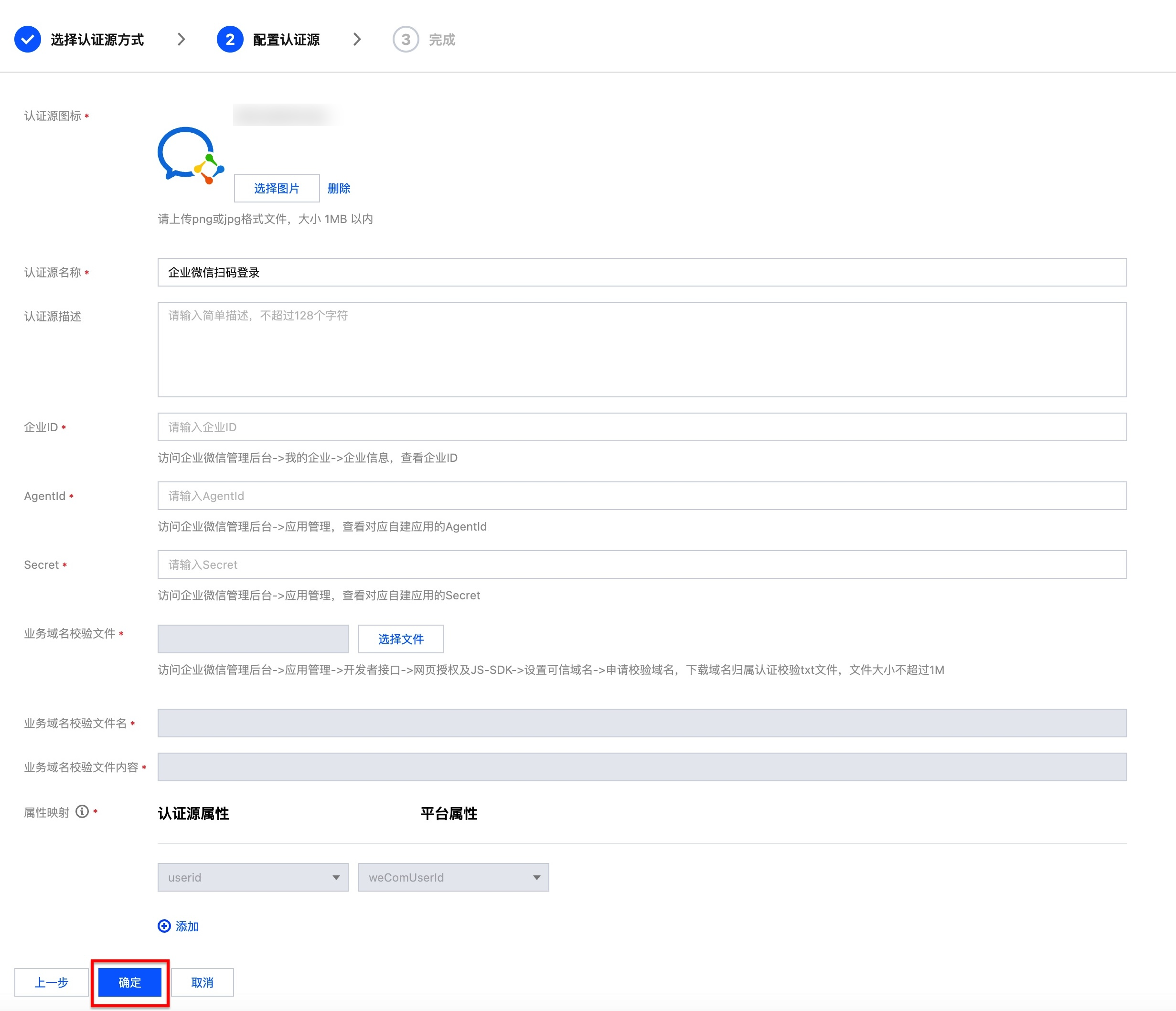Click the 选择文件 button

[401, 639]
